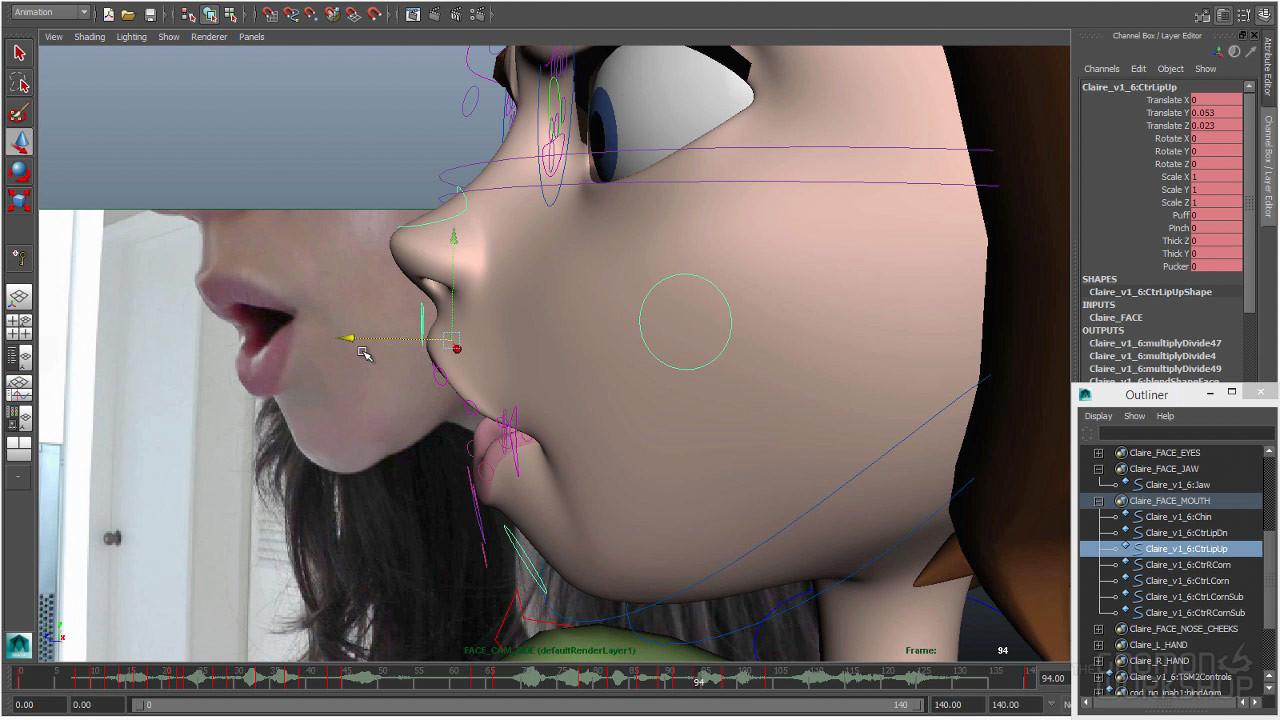Click the Channels button in Channel Box

(1101, 69)
